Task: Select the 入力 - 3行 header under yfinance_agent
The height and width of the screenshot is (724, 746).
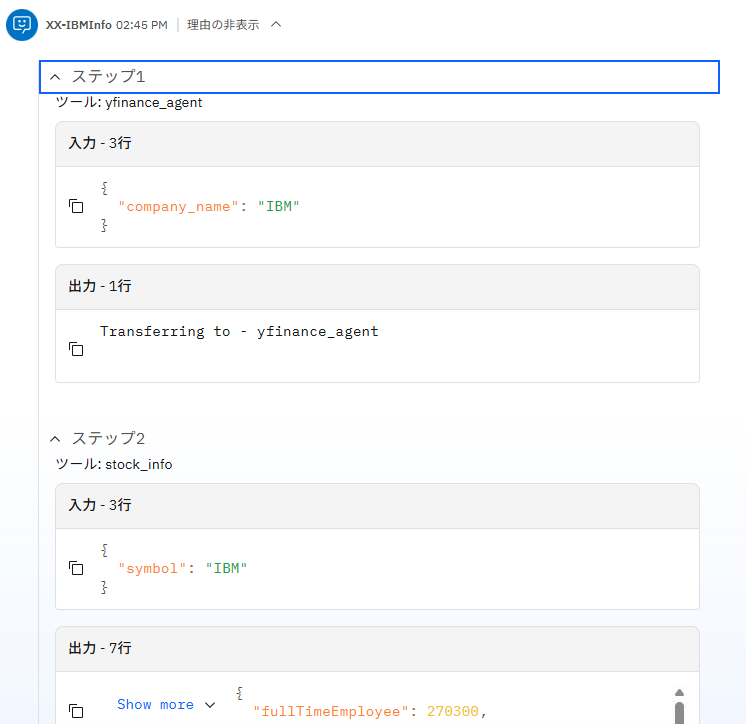Action: (x=100, y=144)
